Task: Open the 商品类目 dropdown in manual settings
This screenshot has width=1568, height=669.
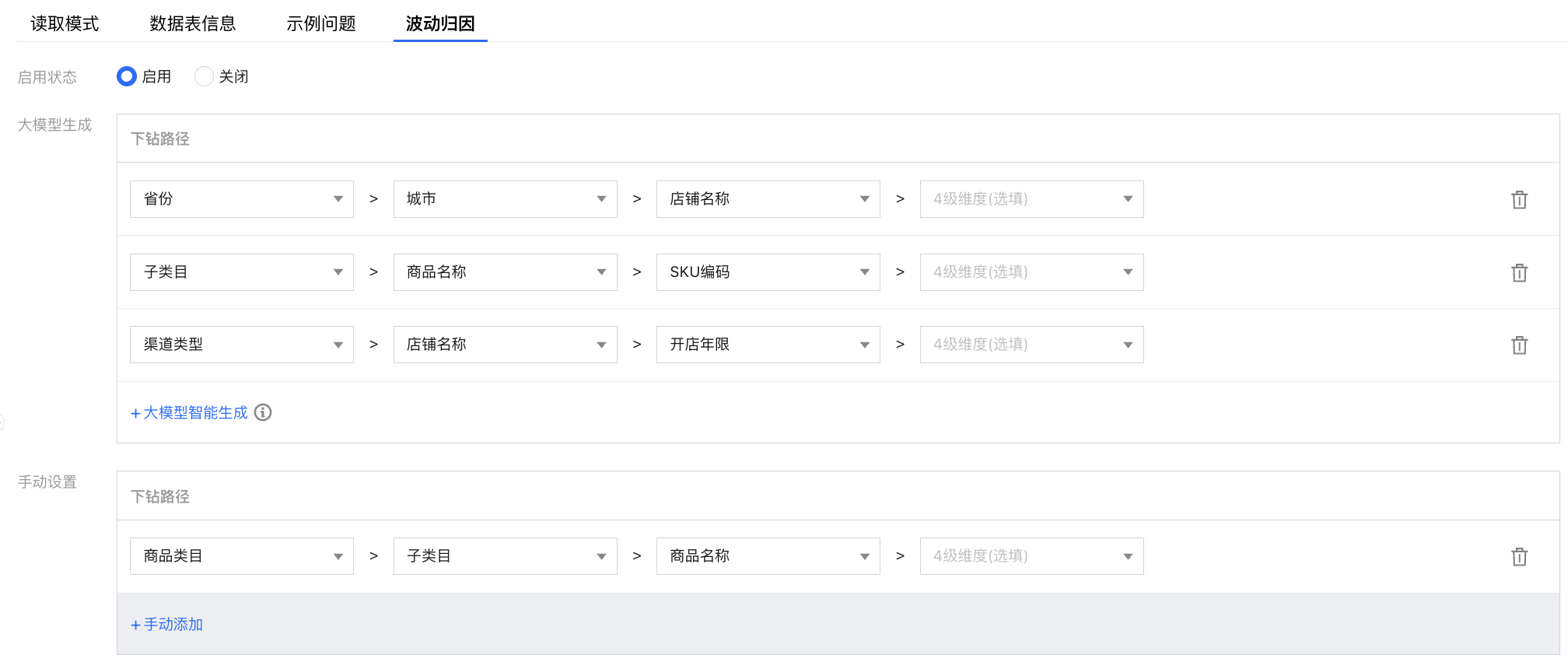Action: (241, 556)
